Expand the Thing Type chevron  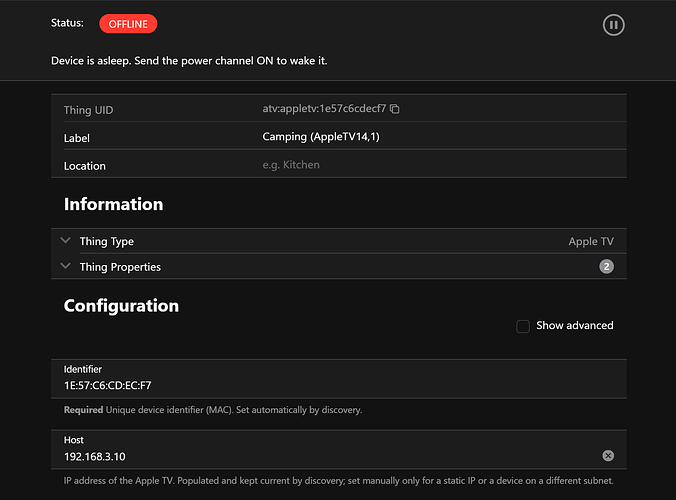[x=66, y=241]
